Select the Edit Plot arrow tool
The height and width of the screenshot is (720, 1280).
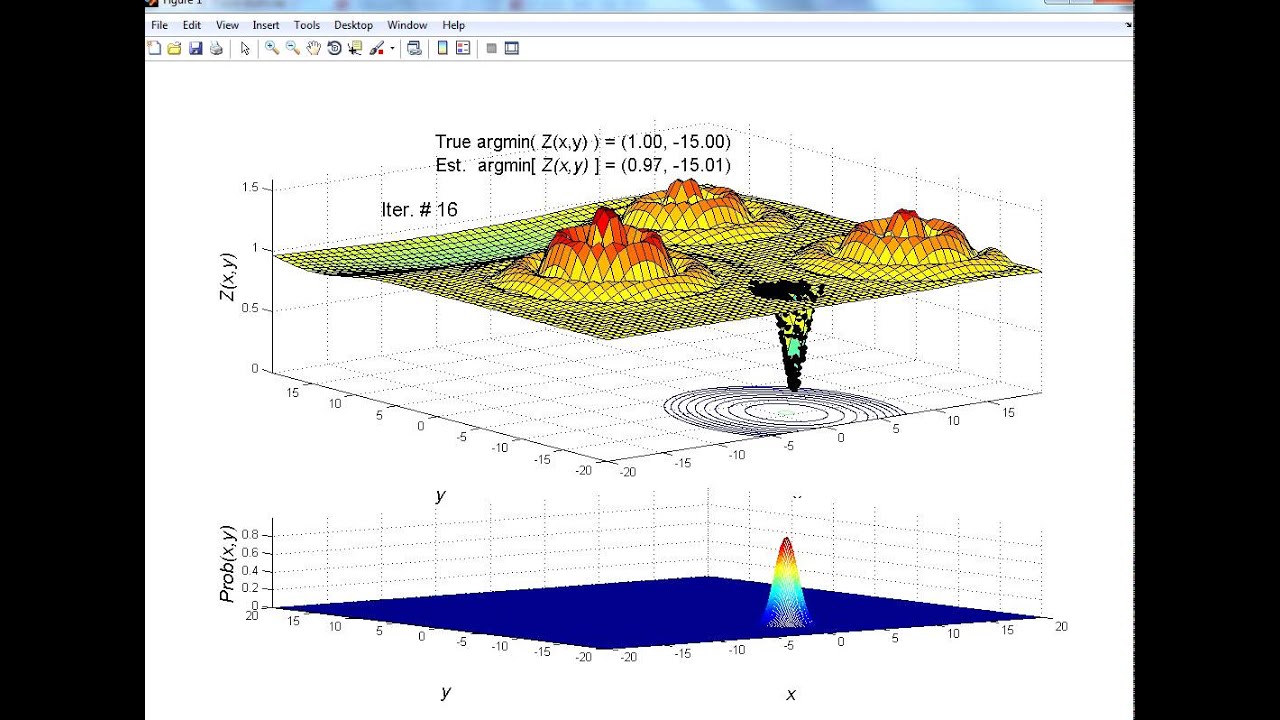pos(245,48)
